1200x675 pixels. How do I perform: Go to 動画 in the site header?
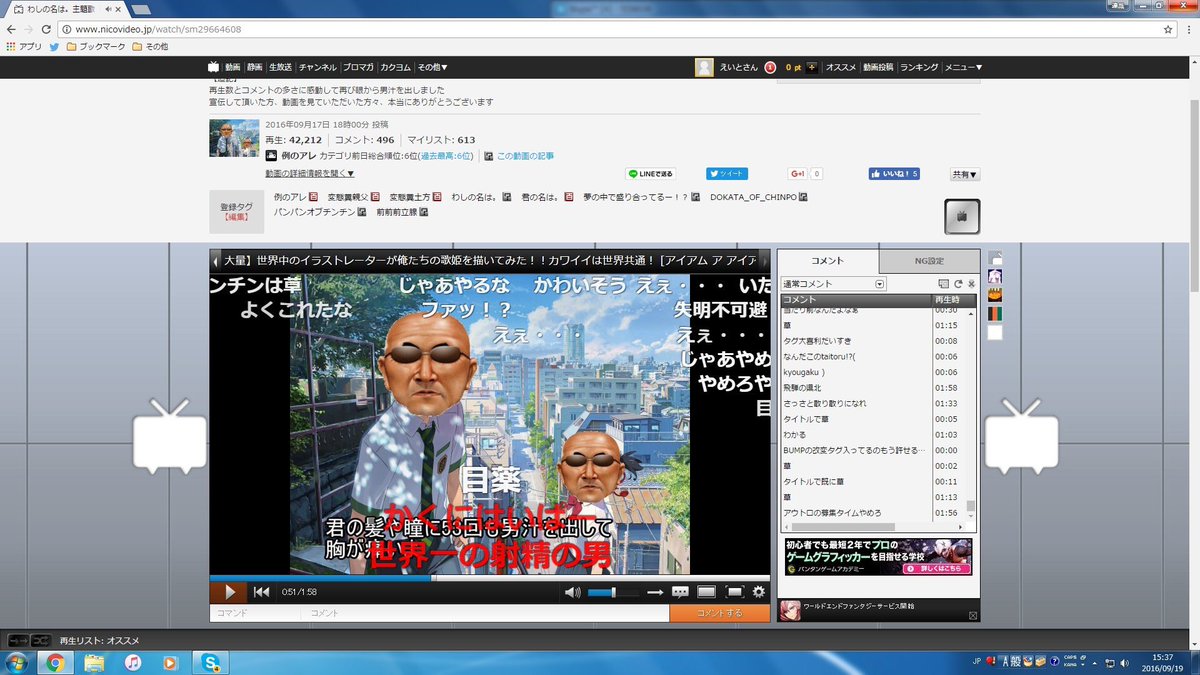coord(233,67)
